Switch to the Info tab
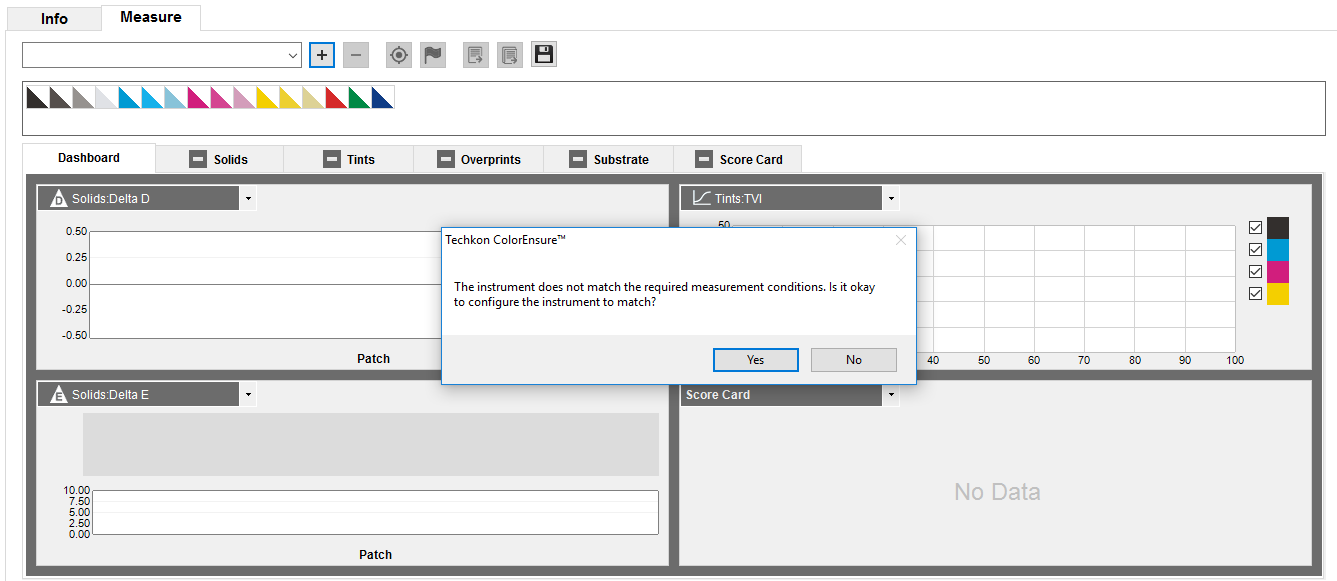The width and height of the screenshot is (1337, 581). 54,19
